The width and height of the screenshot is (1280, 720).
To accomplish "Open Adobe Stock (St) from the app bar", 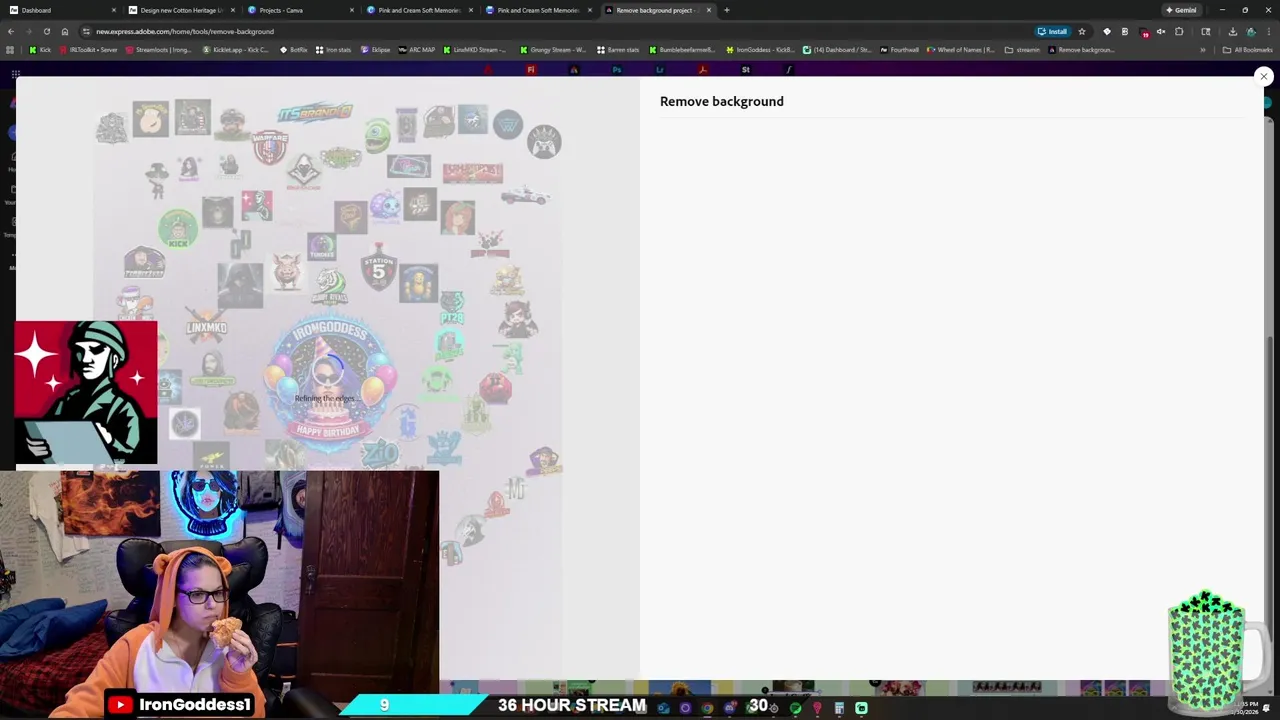I will [x=745, y=70].
